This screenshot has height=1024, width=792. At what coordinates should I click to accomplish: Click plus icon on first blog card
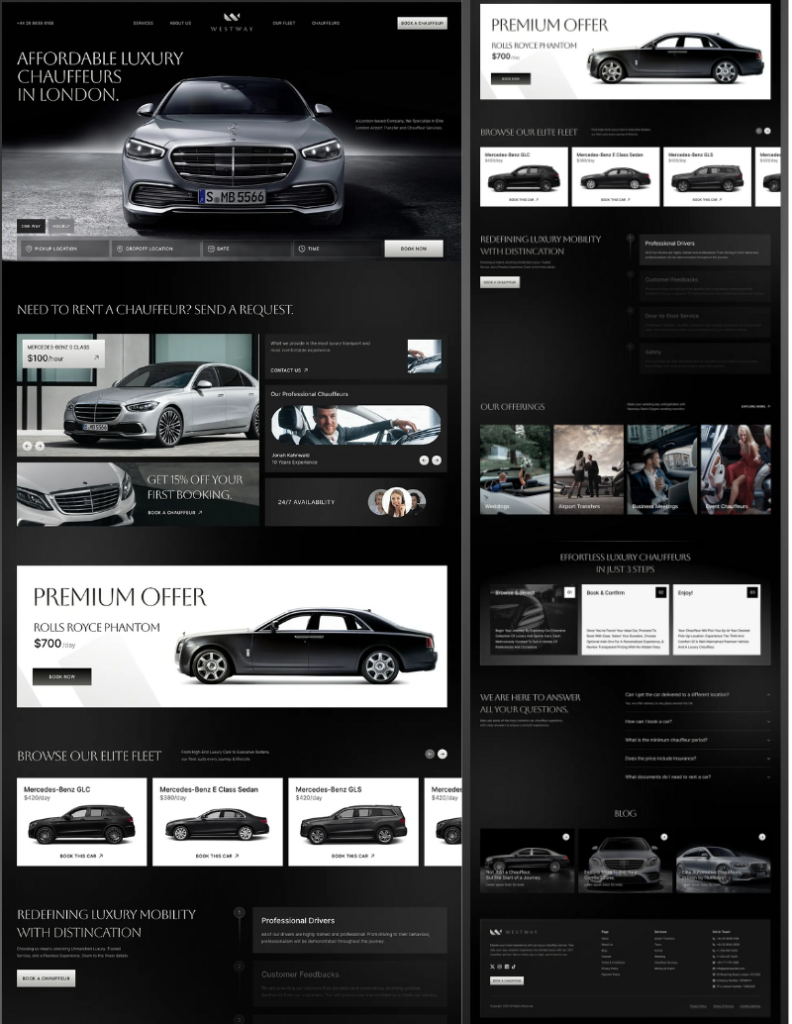click(x=566, y=837)
